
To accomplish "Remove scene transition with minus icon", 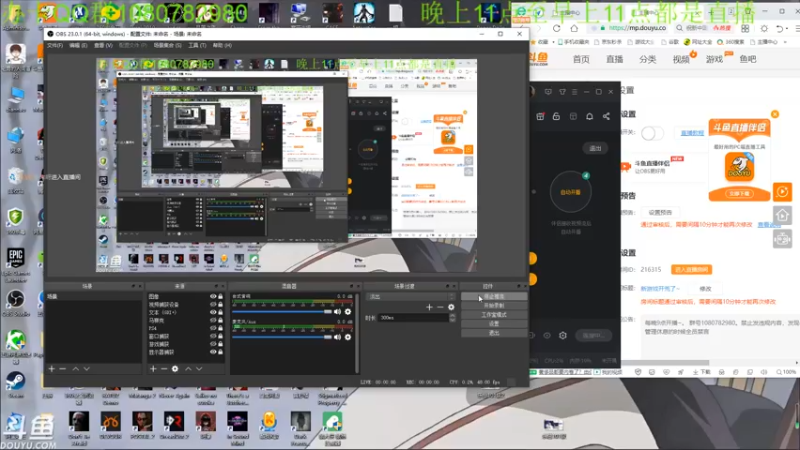I will click(440, 307).
